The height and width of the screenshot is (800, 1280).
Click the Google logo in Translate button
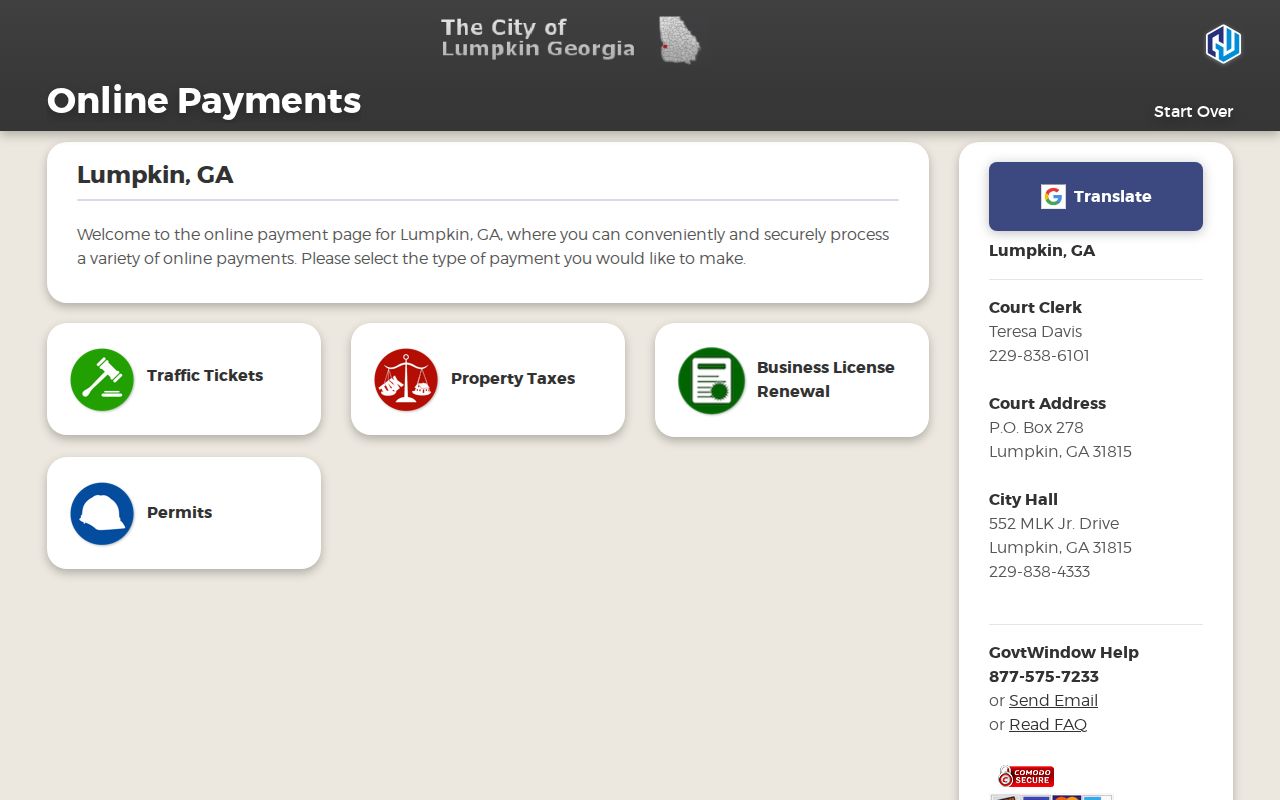[x=1053, y=197]
